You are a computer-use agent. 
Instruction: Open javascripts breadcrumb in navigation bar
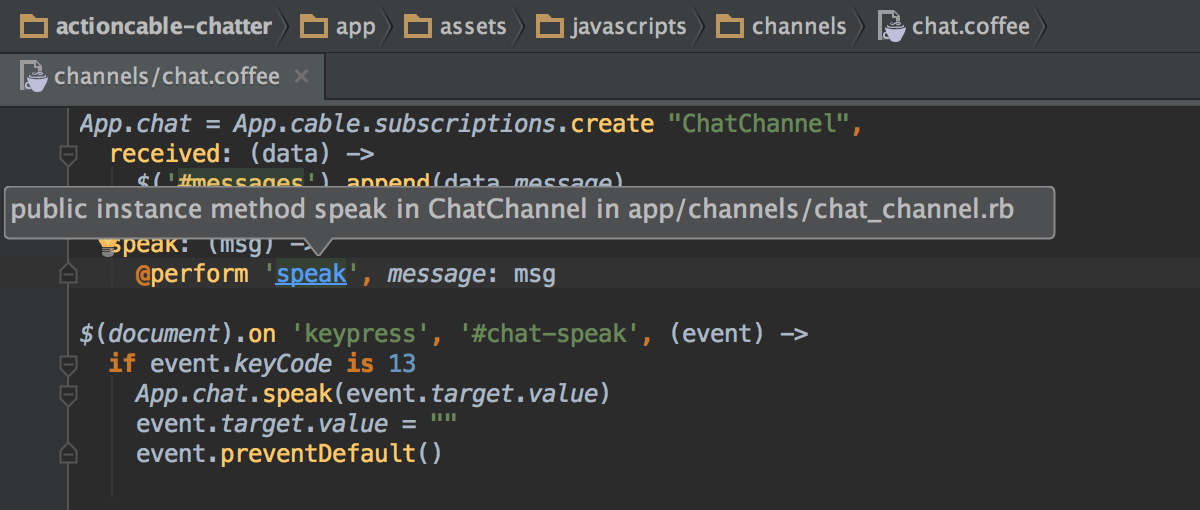pos(628,26)
